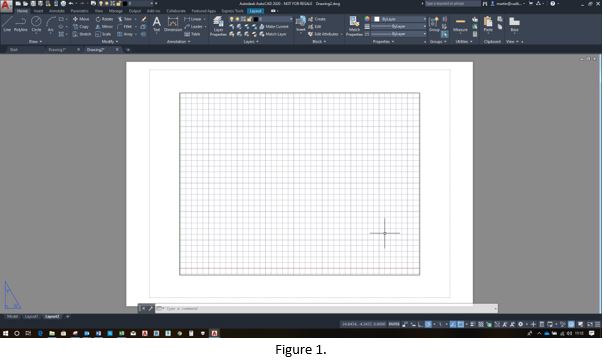This screenshot has width=604, height=360.
Task: Click the Group tool
Action: pyautogui.click(x=434, y=24)
